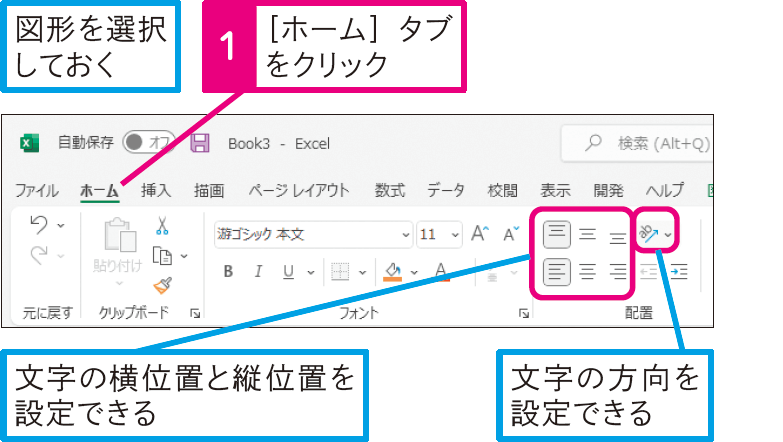Apply the red font color A
This screenshot has width=783, height=442.
tap(441, 272)
